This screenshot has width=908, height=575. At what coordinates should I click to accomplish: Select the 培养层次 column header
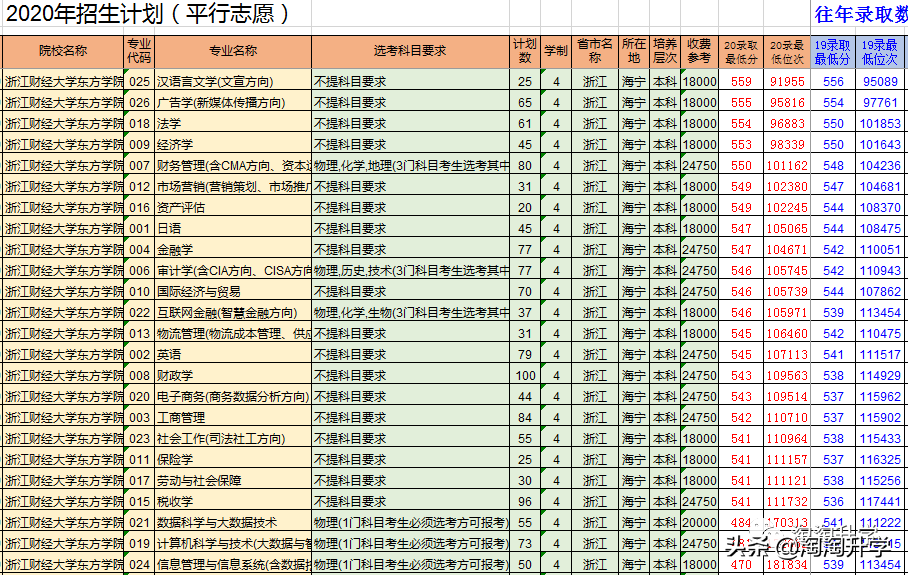point(665,52)
